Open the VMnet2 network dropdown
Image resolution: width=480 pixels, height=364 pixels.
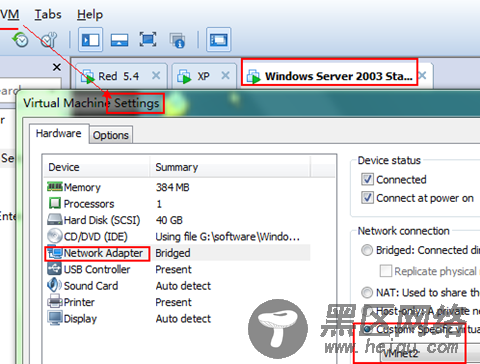430,353
